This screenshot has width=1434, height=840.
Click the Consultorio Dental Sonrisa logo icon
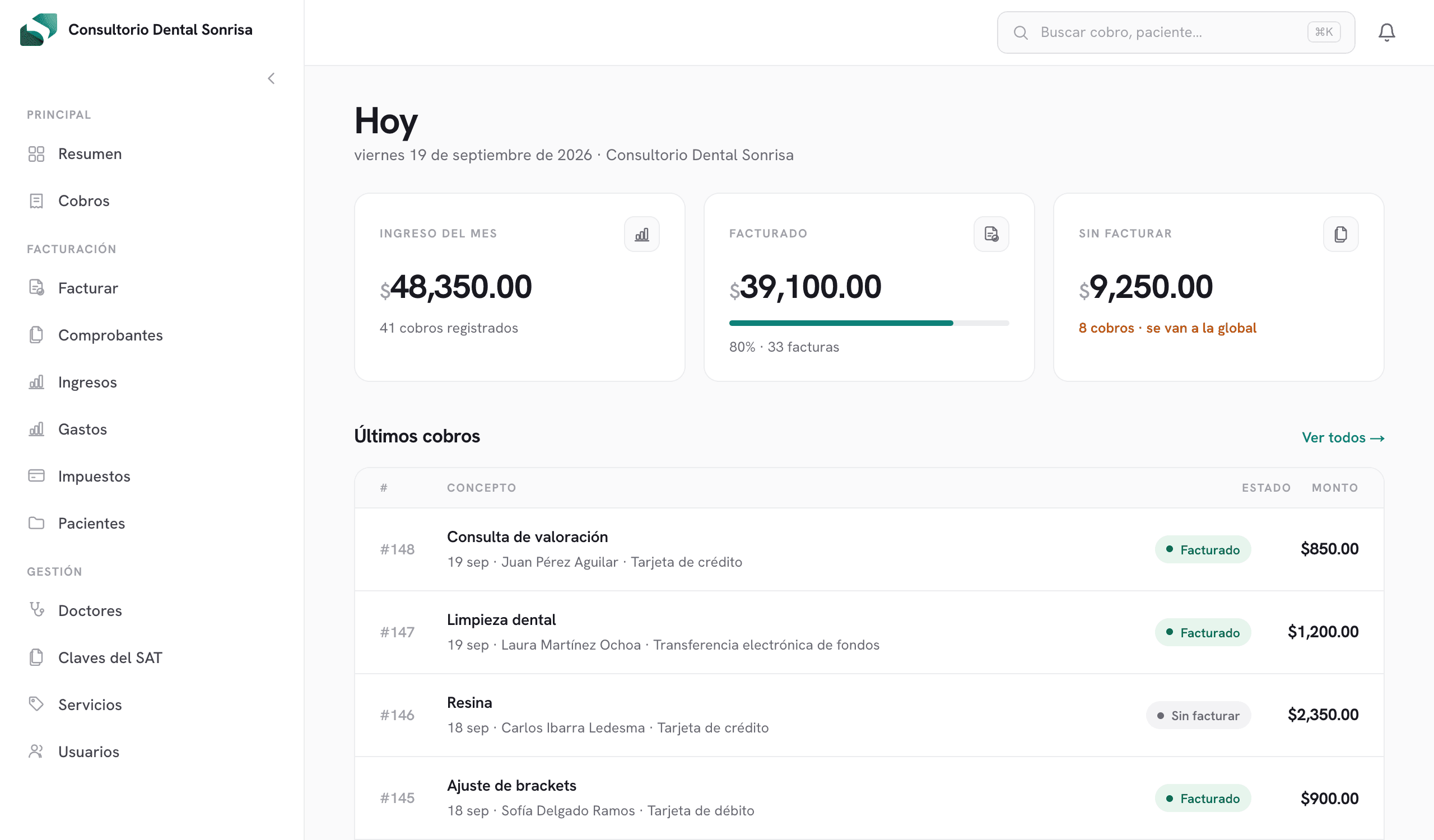[39, 30]
